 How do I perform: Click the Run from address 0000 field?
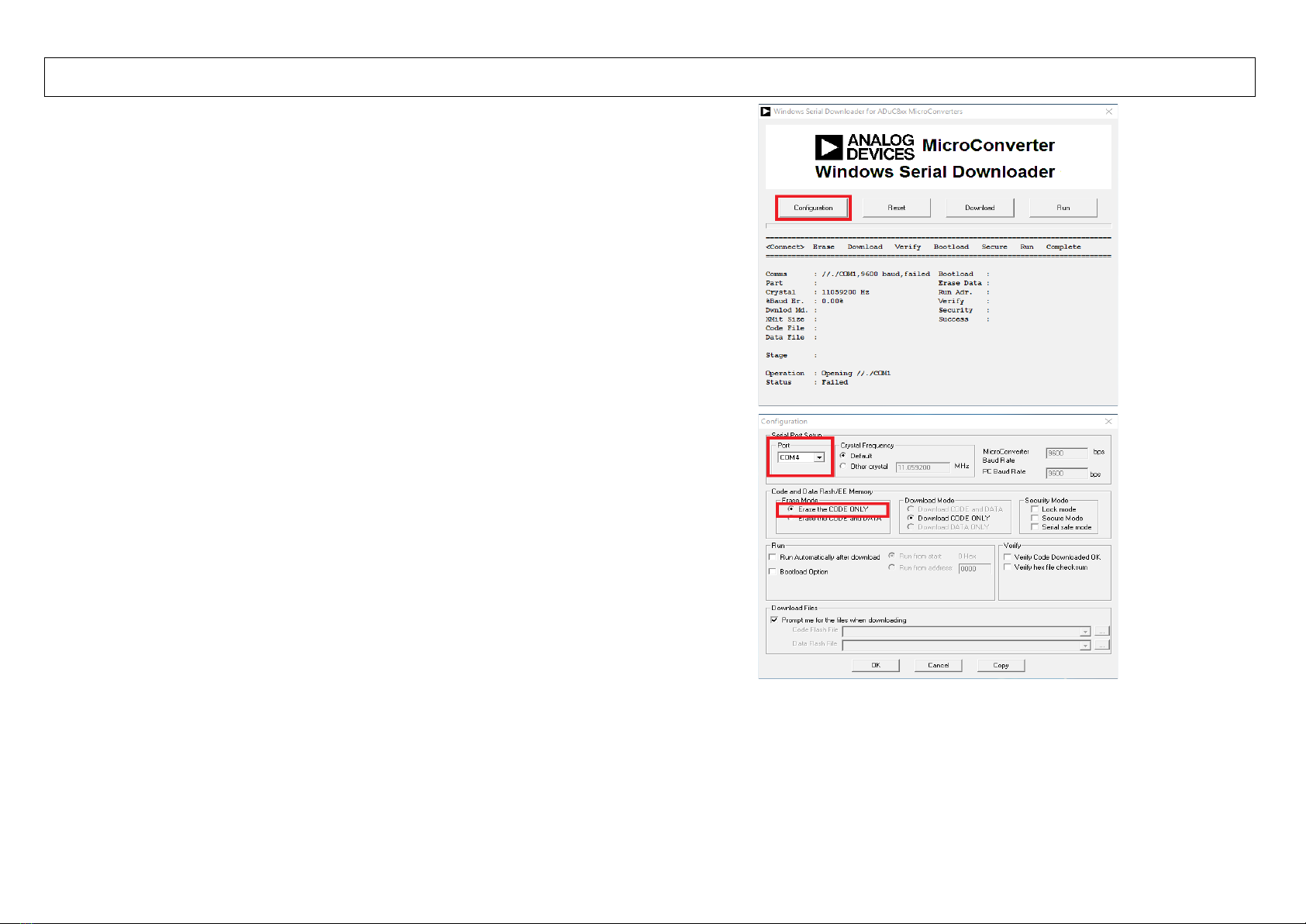coord(974,568)
